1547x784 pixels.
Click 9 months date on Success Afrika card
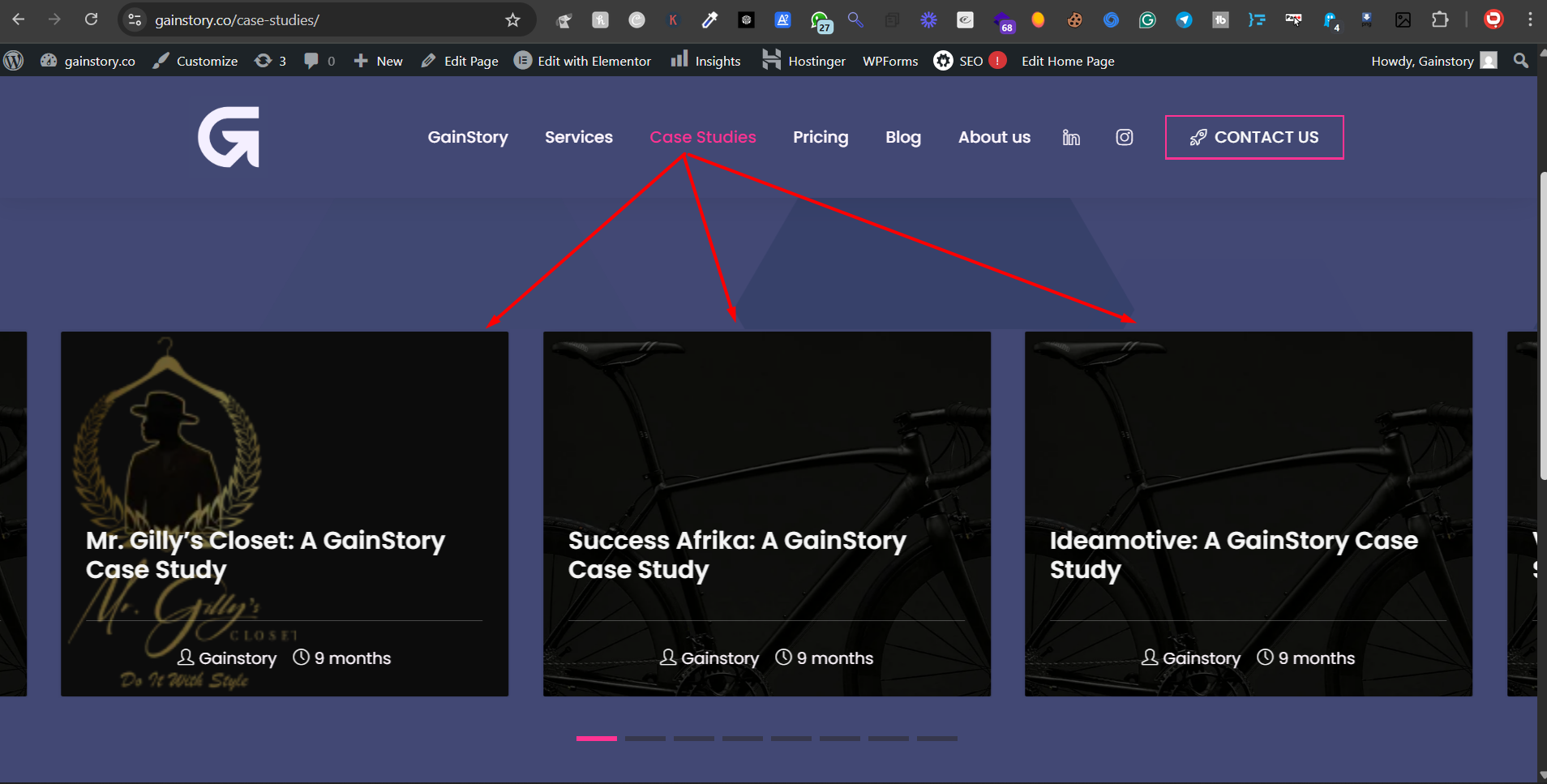tap(825, 658)
